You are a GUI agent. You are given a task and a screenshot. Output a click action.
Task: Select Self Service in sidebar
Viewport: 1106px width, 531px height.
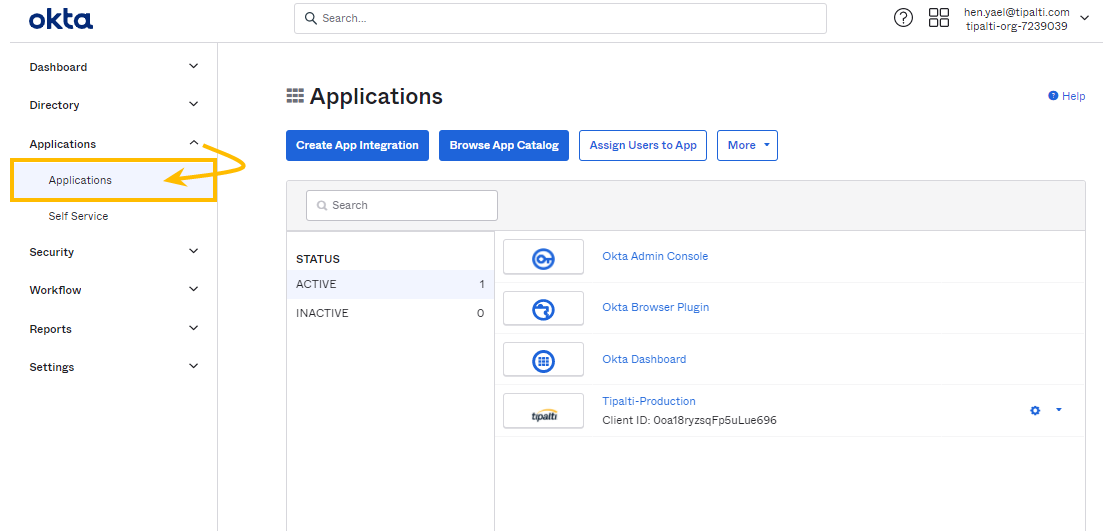coord(78,216)
